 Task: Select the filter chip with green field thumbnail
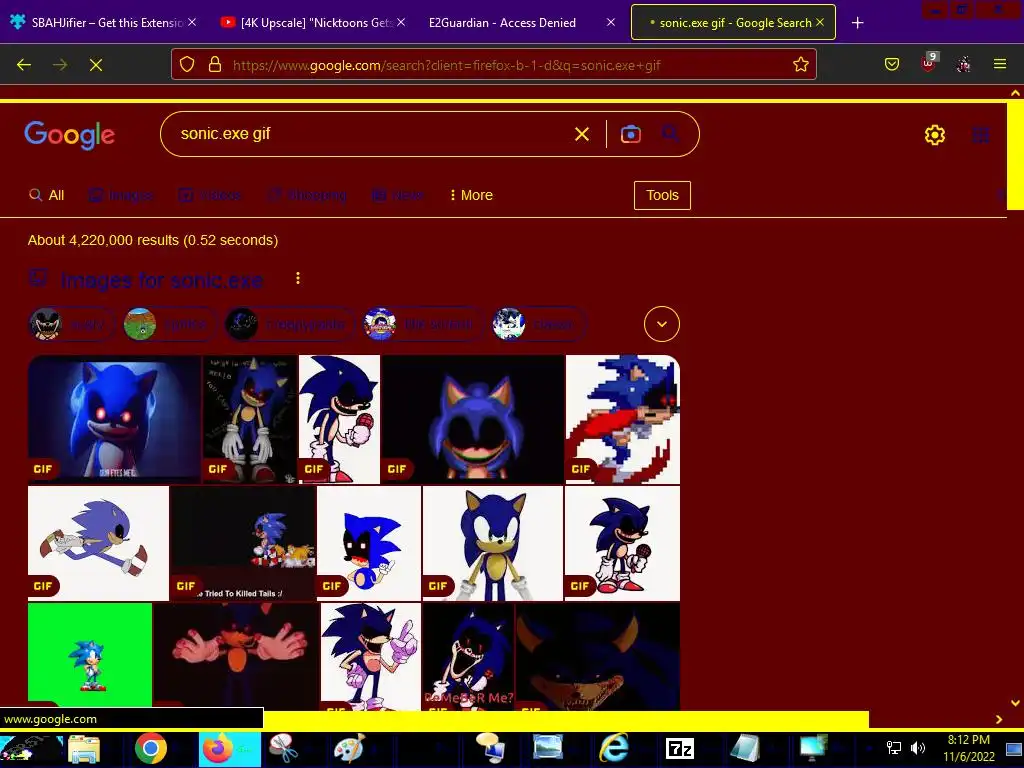tap(170, 325)
